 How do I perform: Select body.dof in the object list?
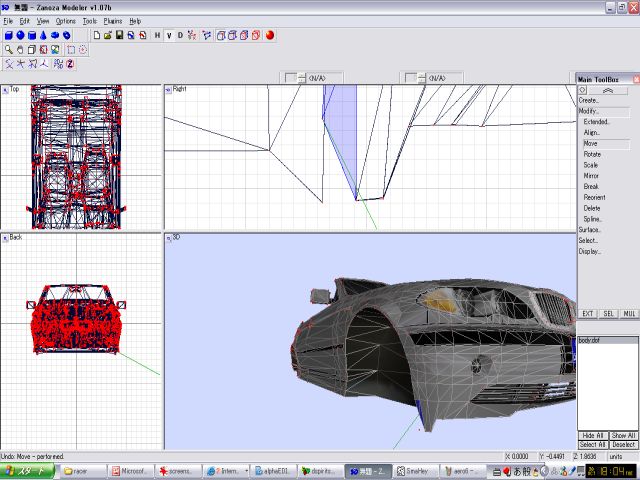(589, 341)
